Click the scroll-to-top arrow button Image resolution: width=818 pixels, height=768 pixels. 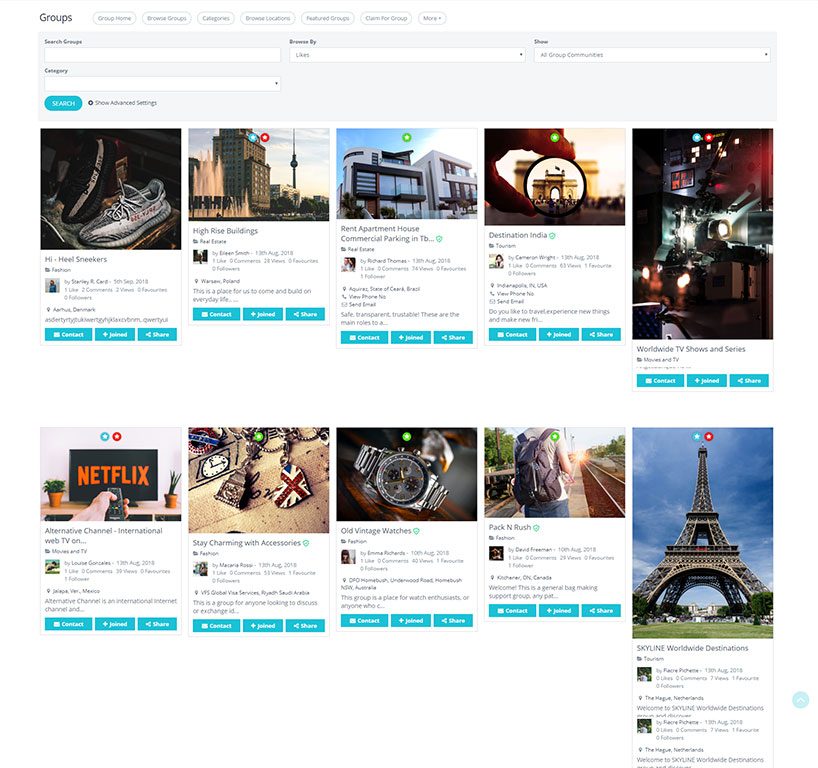(x=800, y=700)
